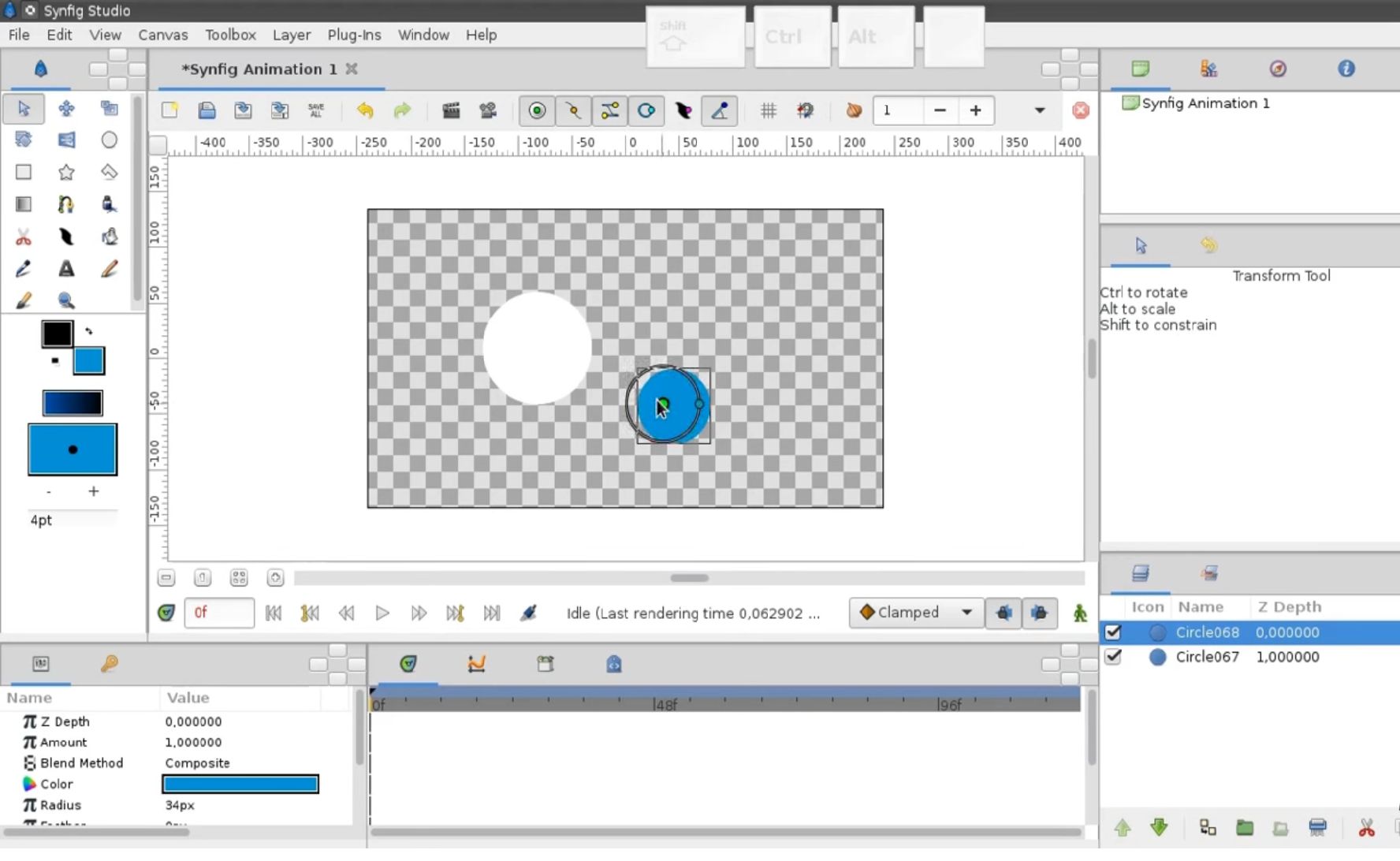Open the Plug-Ins menu
Screen dimensions: 1400x861
point(354,35)
